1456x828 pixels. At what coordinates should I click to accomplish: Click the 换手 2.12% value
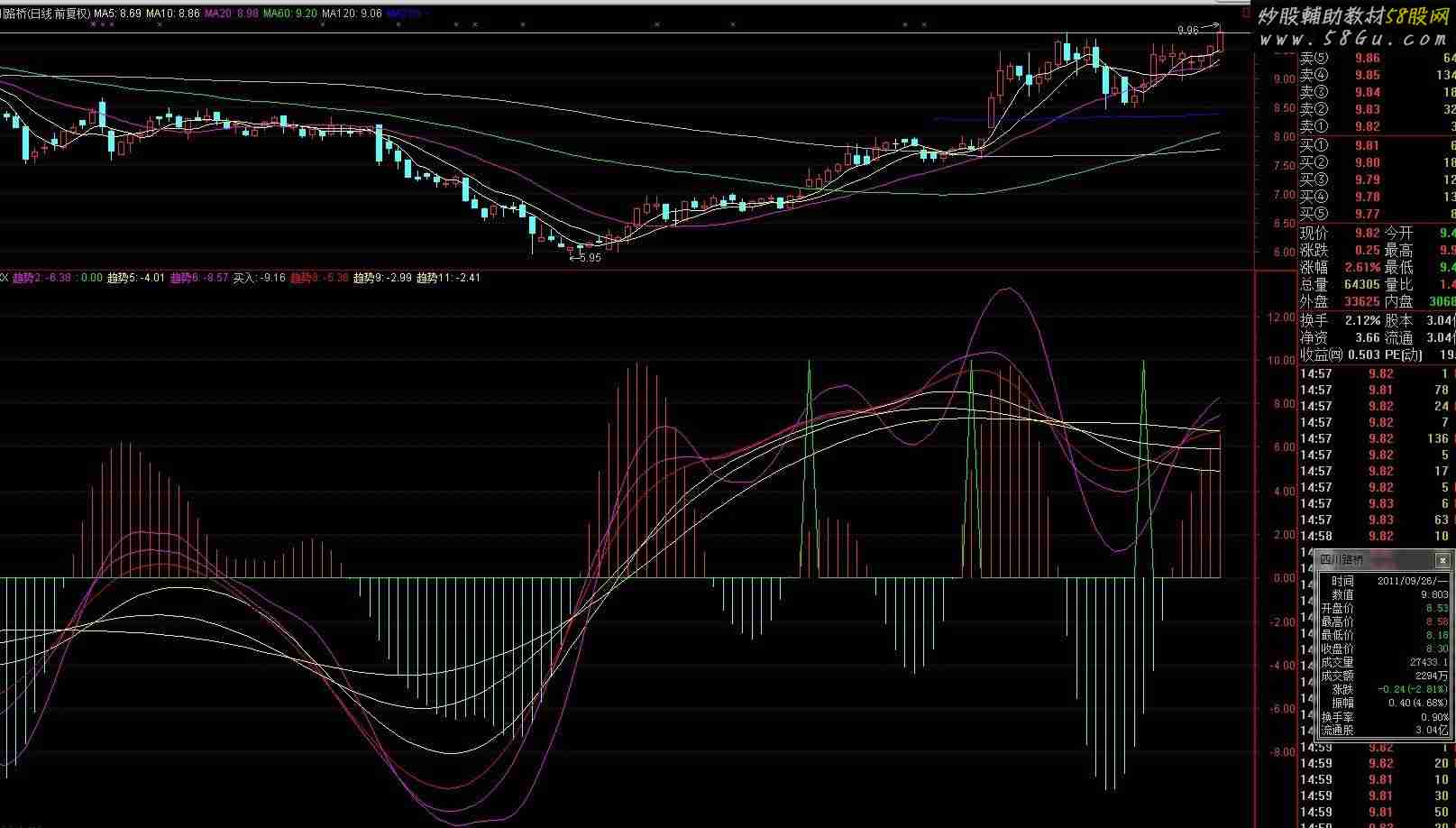(x=1363, y=320)
